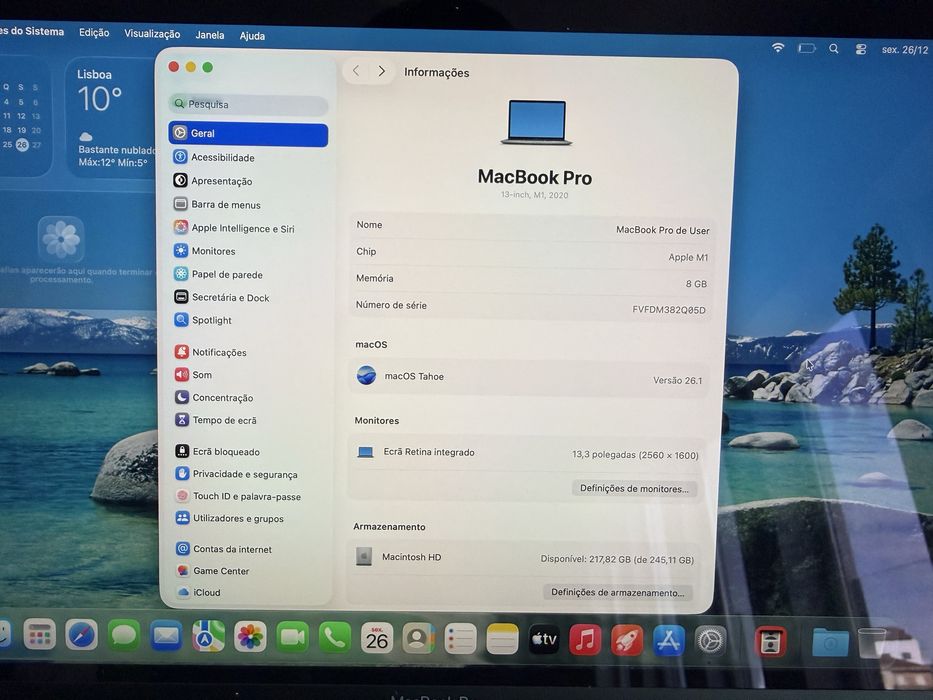Open Privacidade e segurança settings icon
The height and width of the screenshot is (700, 933).
[182, 473]
